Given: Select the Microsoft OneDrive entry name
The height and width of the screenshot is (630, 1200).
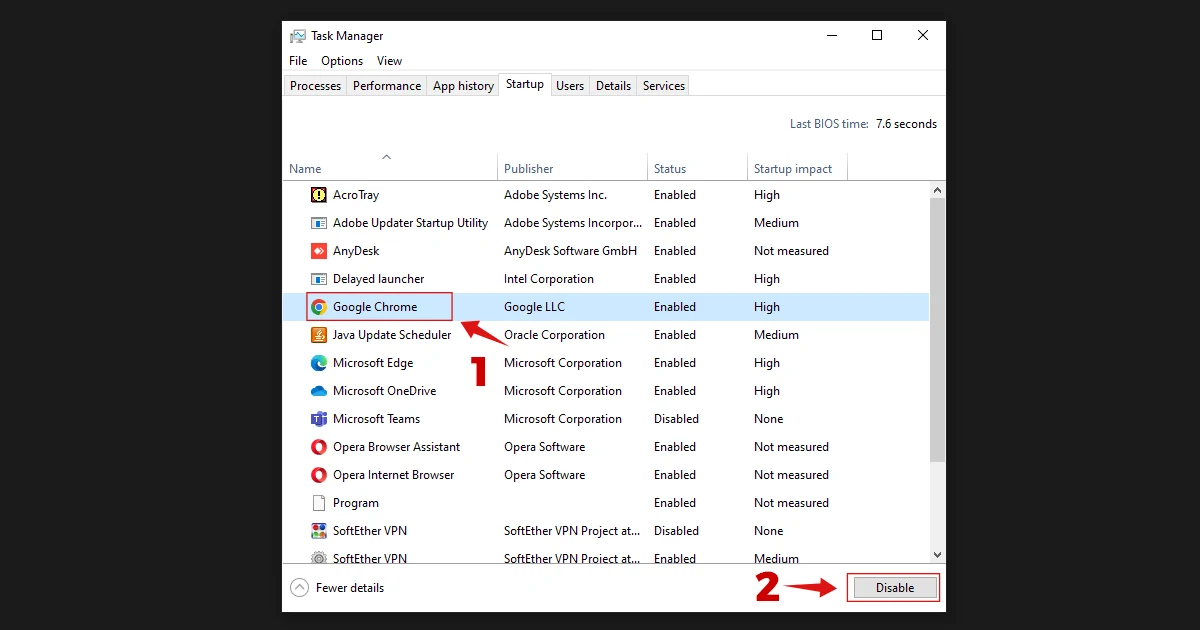Looking at the screenshot, I should (x=385, y=391).
